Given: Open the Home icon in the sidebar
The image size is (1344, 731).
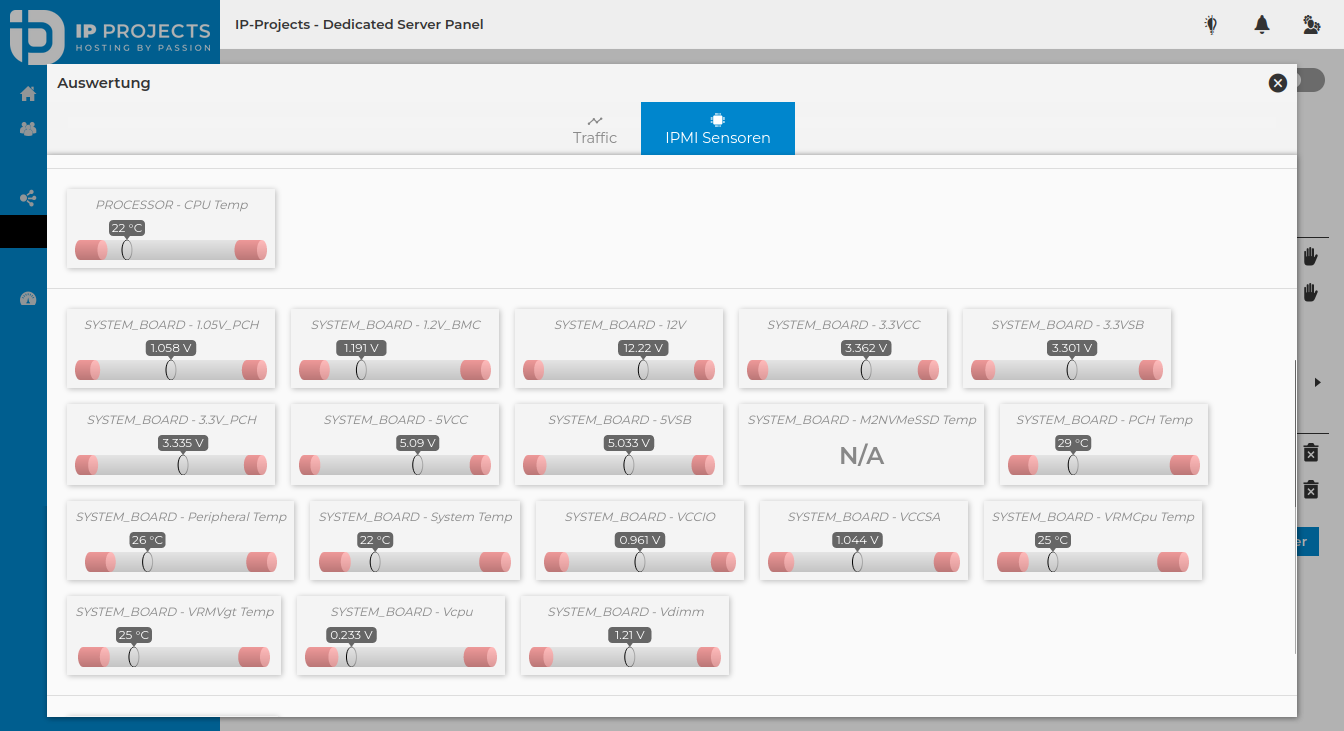Looking at the screenshot, I should pos(27,93).
